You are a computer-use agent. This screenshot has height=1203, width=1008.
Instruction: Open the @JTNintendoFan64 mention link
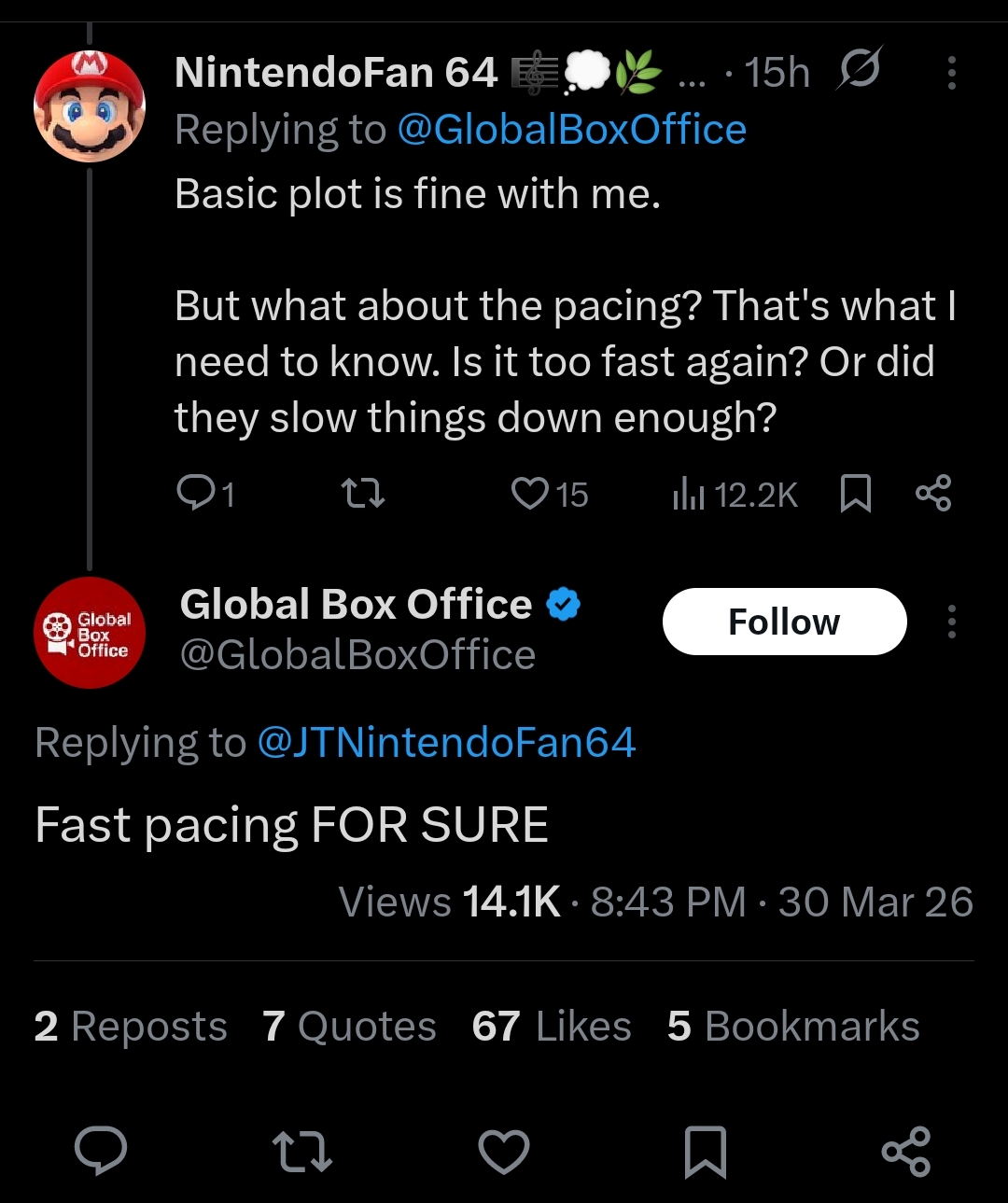[x=446, y=743]
